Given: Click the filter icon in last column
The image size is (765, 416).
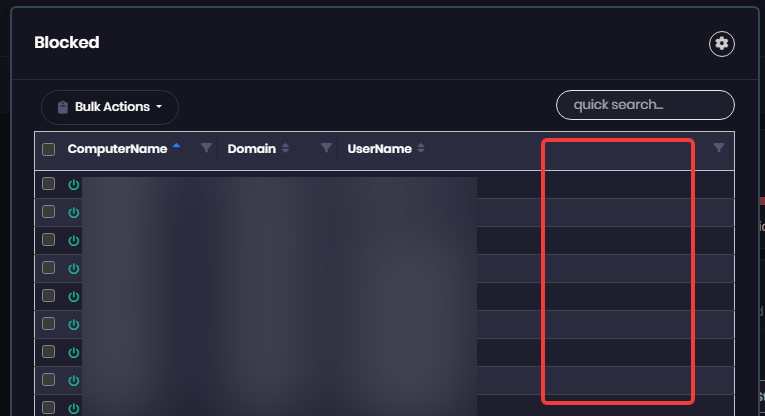Looking at the screenshot, I should coord(719,148).
